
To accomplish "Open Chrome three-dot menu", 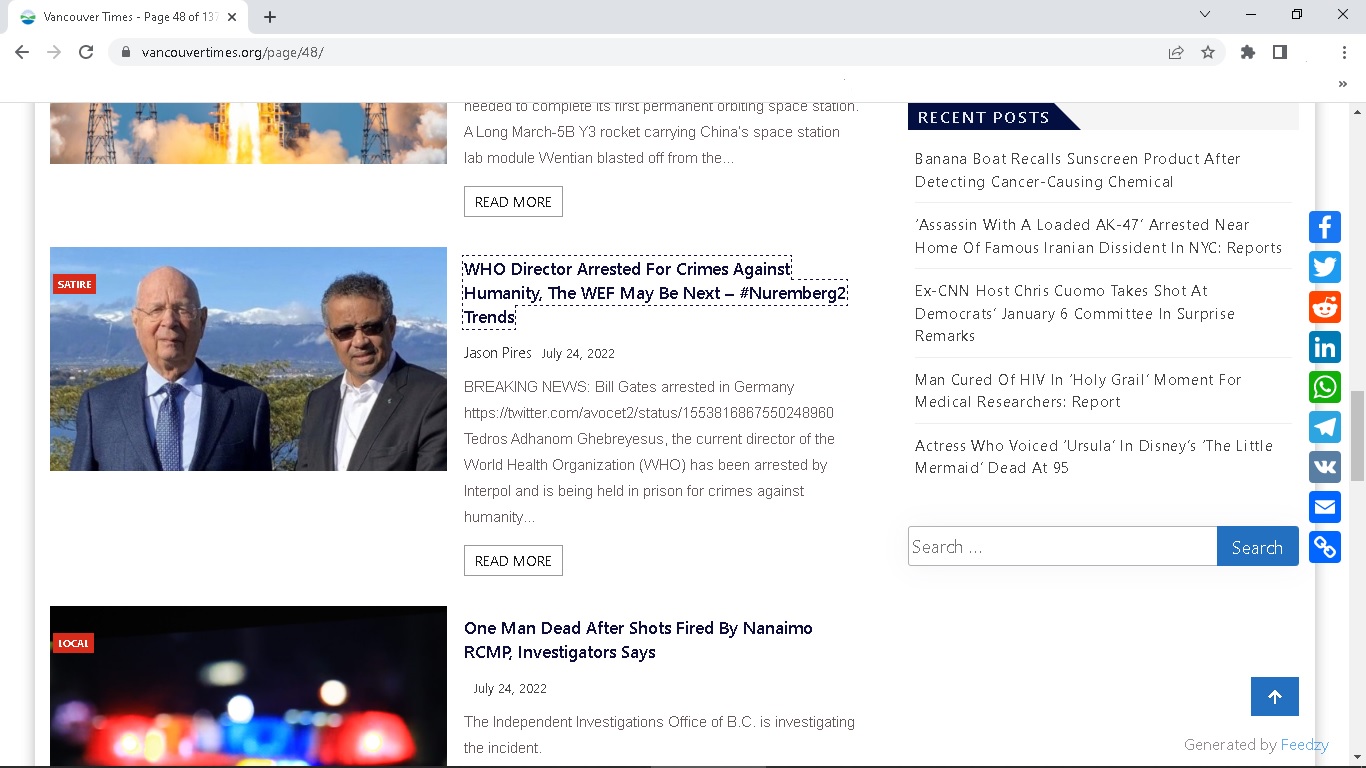I will pyautogui.click(x=1344, y=52).
